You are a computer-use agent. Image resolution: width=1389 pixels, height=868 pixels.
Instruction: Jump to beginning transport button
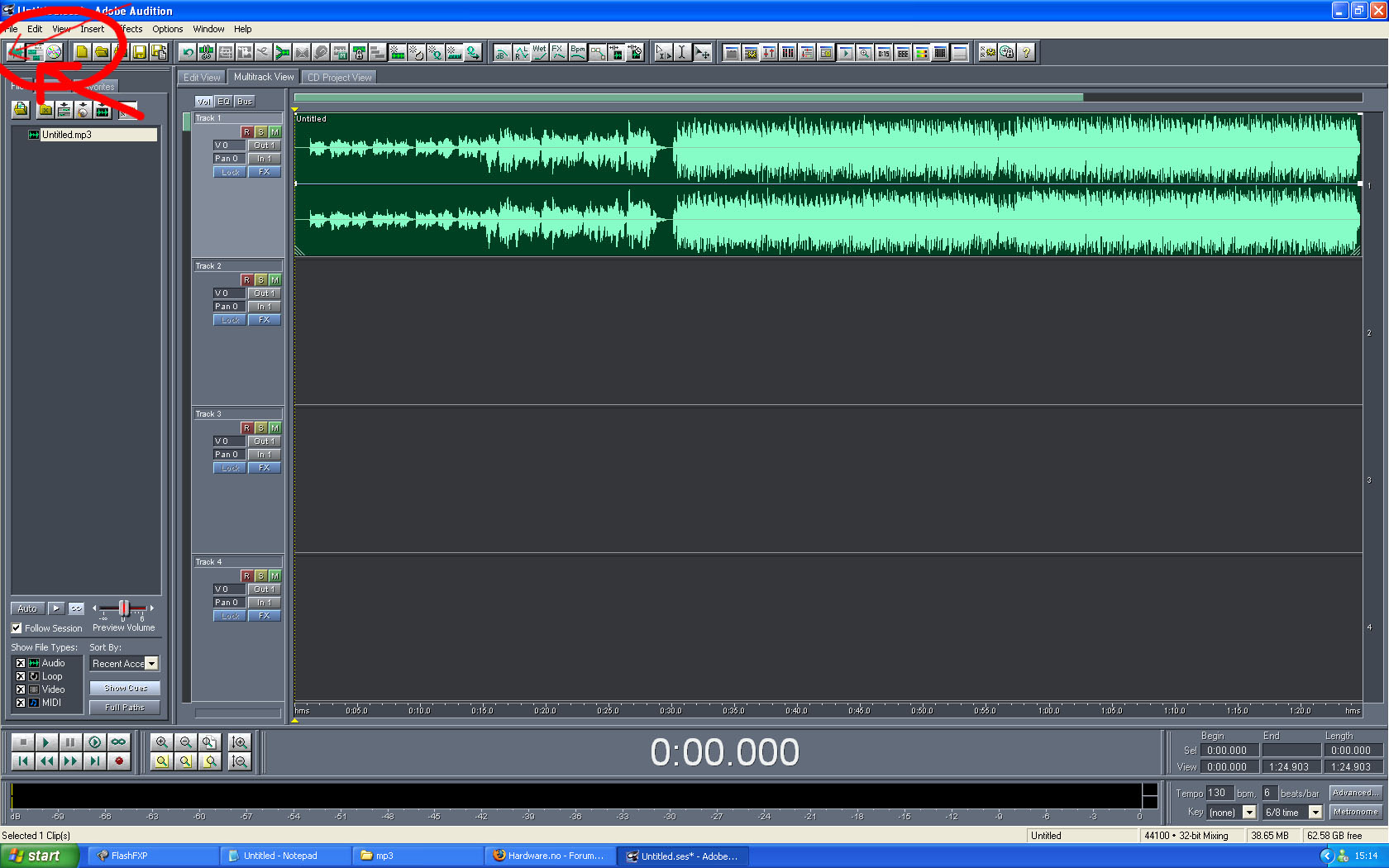tap(23, 761)
